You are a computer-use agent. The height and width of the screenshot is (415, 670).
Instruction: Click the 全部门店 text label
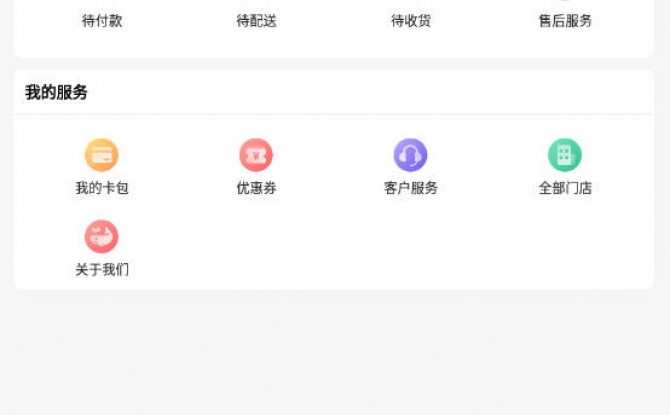point(565,188)
